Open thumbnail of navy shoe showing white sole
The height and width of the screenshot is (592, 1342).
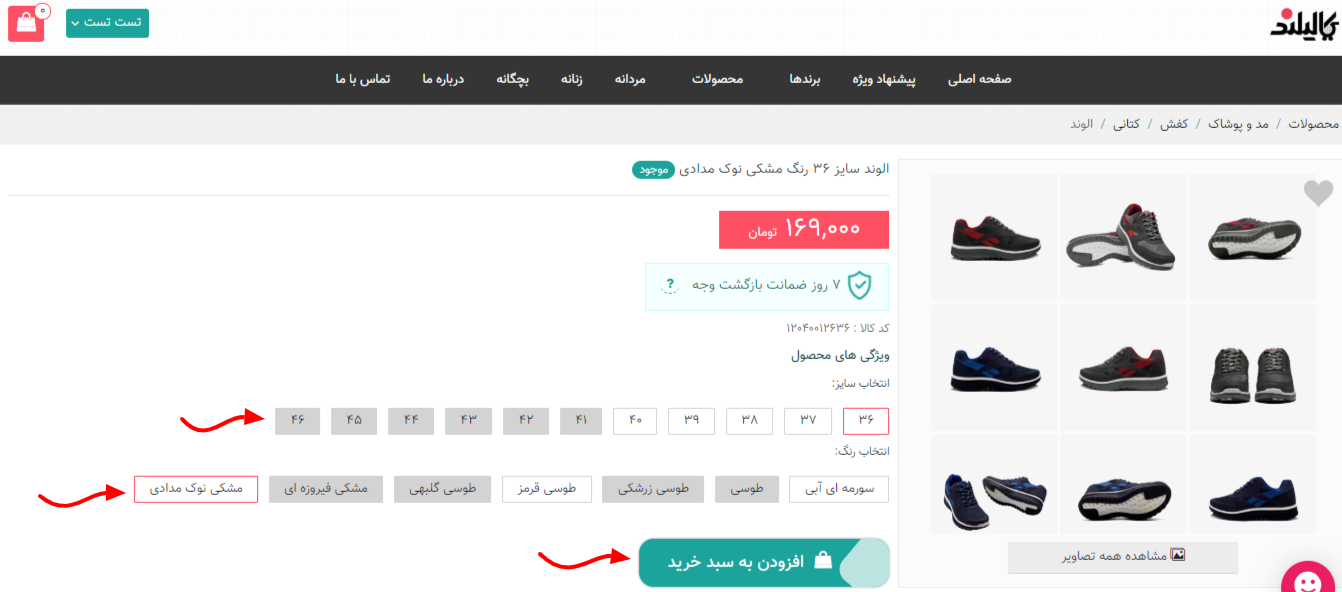point(1123,485)
